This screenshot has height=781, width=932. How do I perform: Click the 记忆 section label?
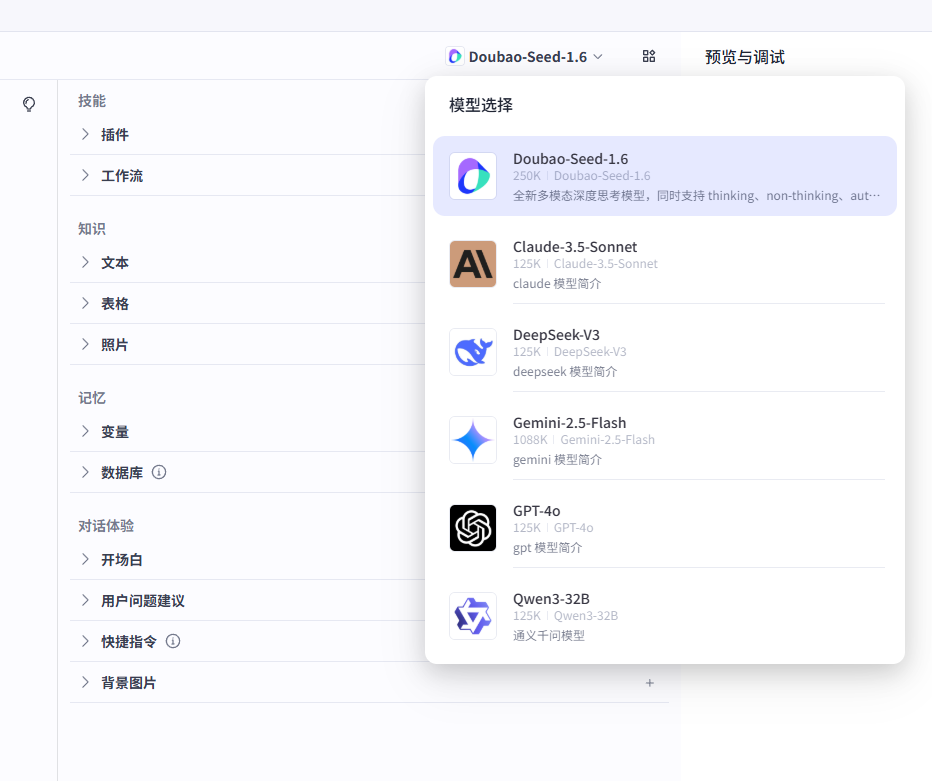[x=92, y=398]
